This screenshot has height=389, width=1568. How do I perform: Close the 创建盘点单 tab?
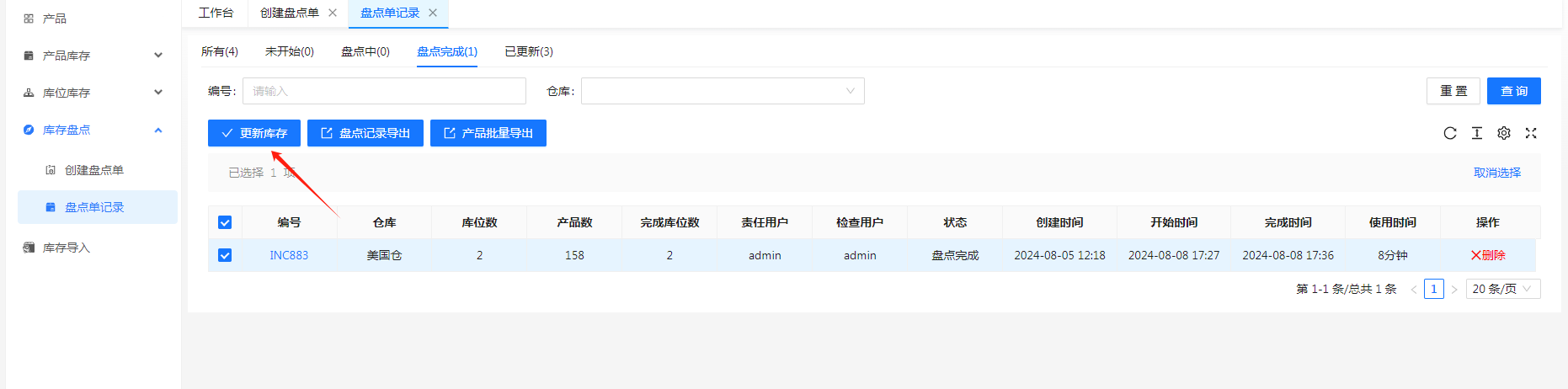pos(333,13)
